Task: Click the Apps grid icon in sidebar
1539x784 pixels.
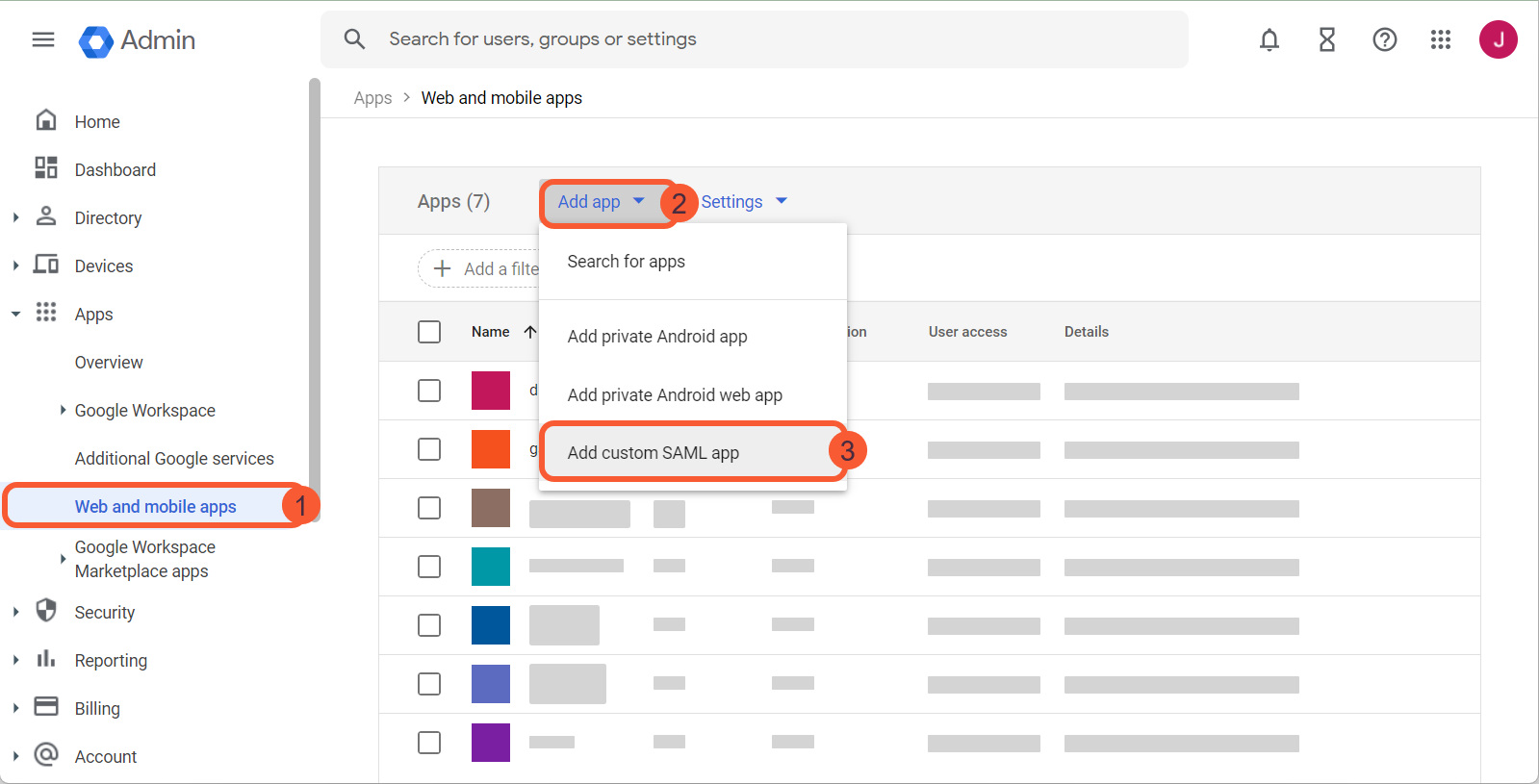Action: pyautogui.click(x=46, y=312)
